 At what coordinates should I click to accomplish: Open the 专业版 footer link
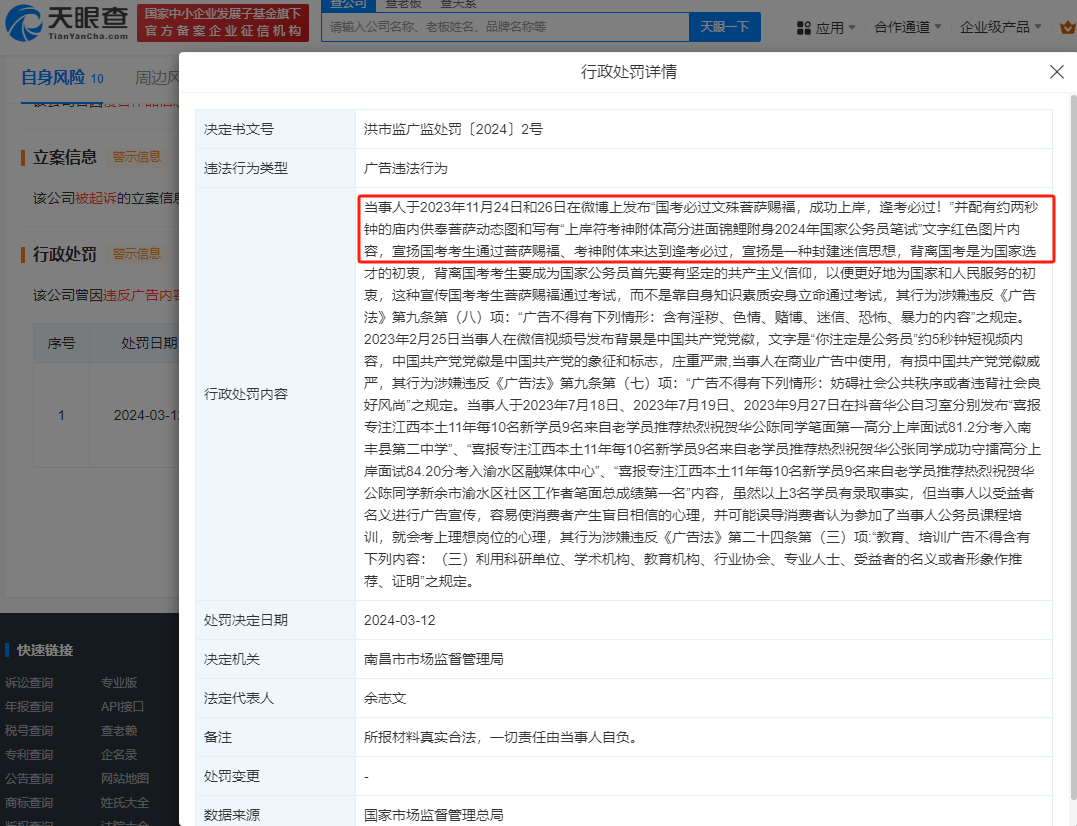[x=119, y=683]
